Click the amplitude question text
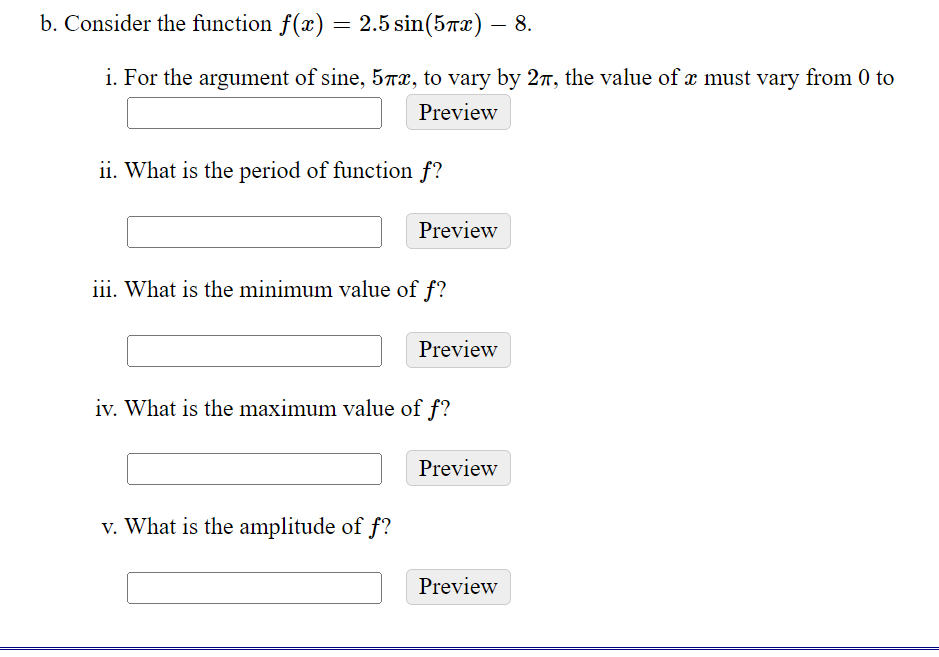Viewport: 939px width, 657px height. point(250,526)
